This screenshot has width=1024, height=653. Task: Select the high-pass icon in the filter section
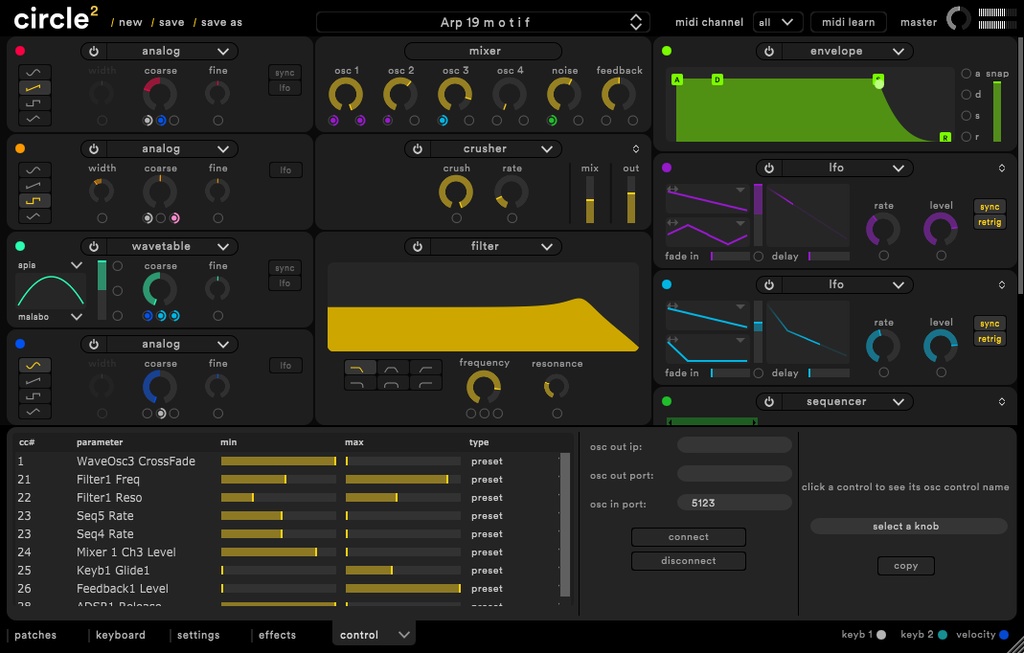point(424,368)
